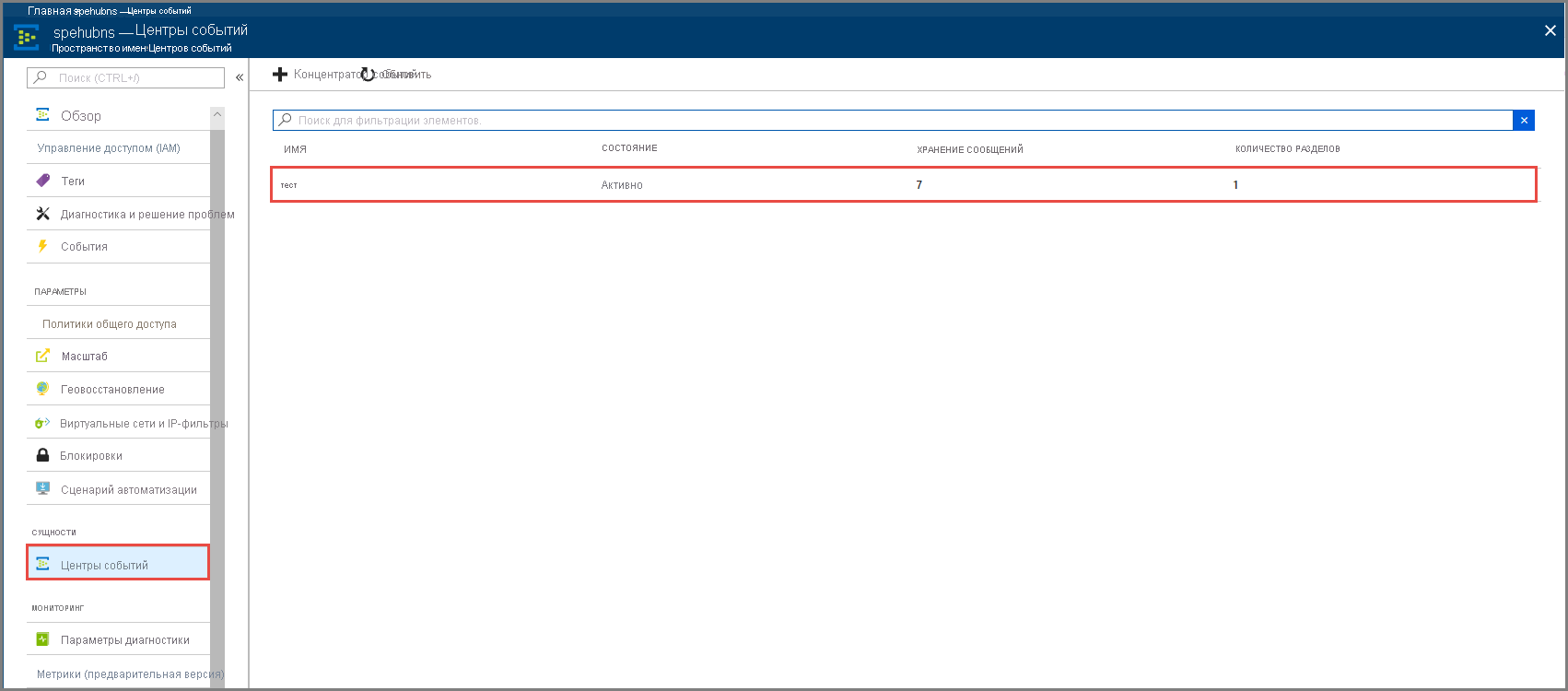Viewport: 1568px width, 691px height.
Task: Click the padlock Блокировки icon
Action: [42, 455]
